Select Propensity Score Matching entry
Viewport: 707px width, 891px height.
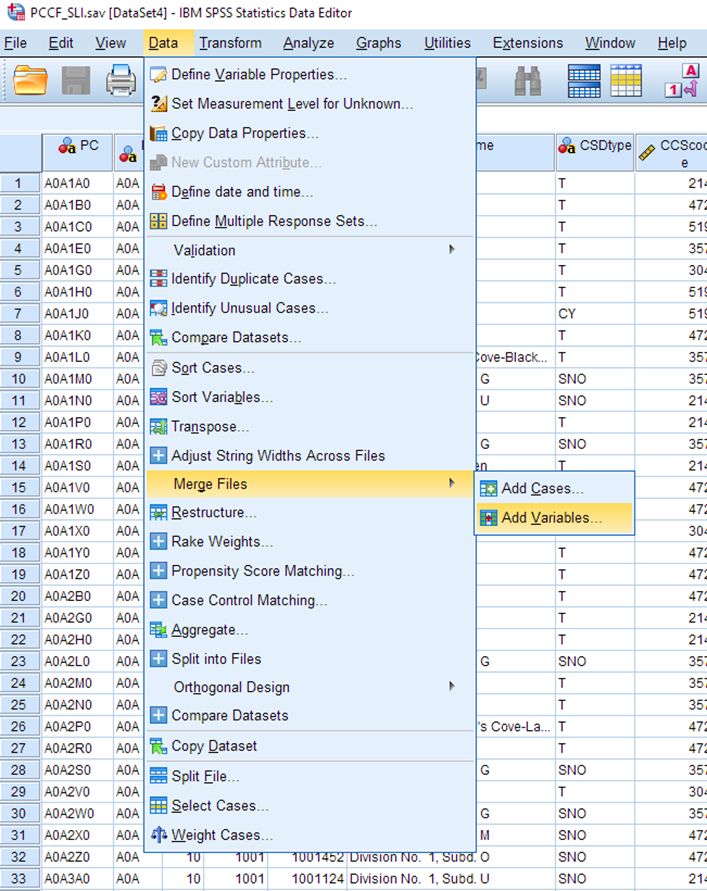pyautogui.click(x=310, y=571)
